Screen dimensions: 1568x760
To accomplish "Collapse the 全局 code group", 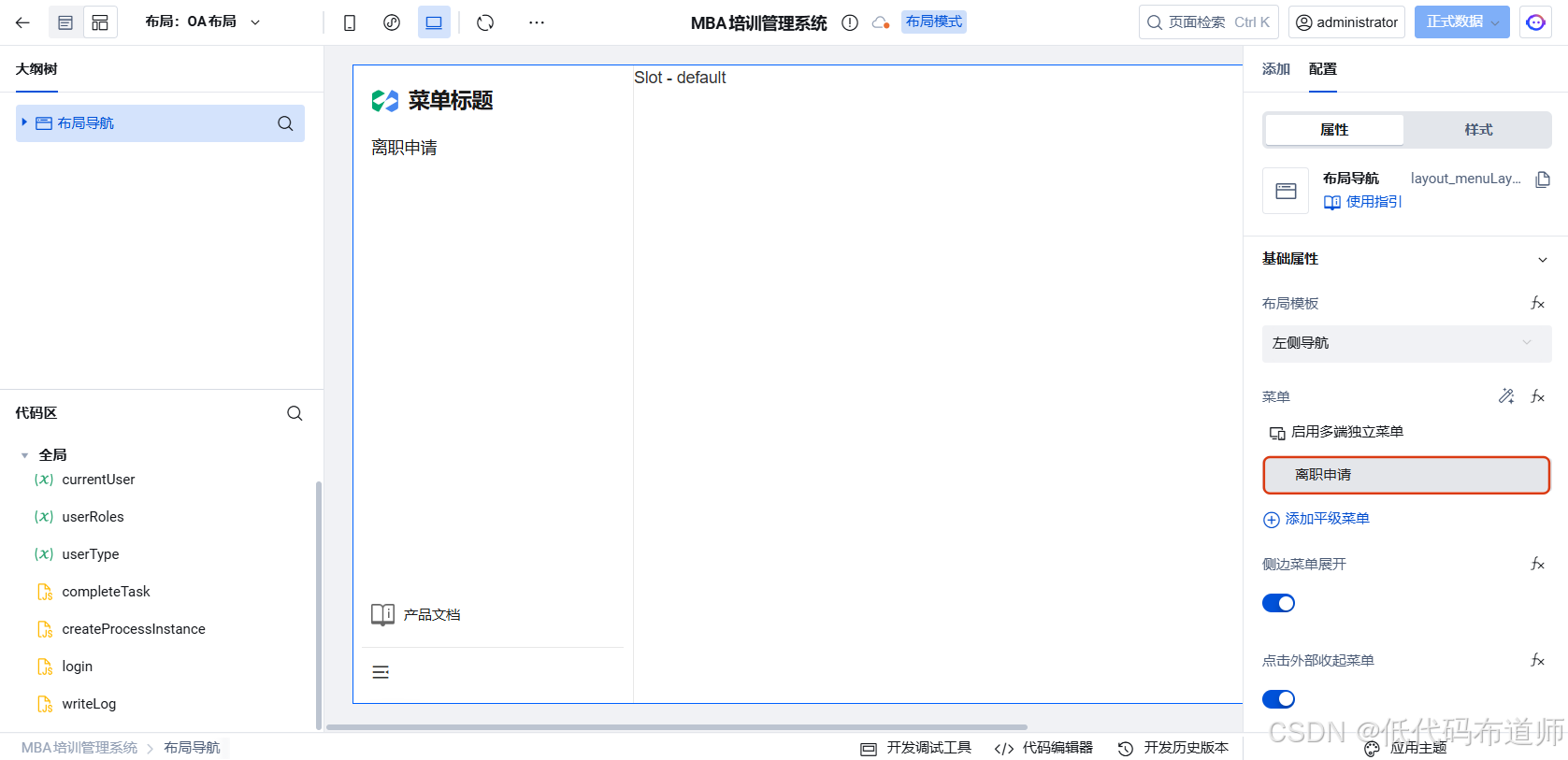I will click(x=24, y=455).
